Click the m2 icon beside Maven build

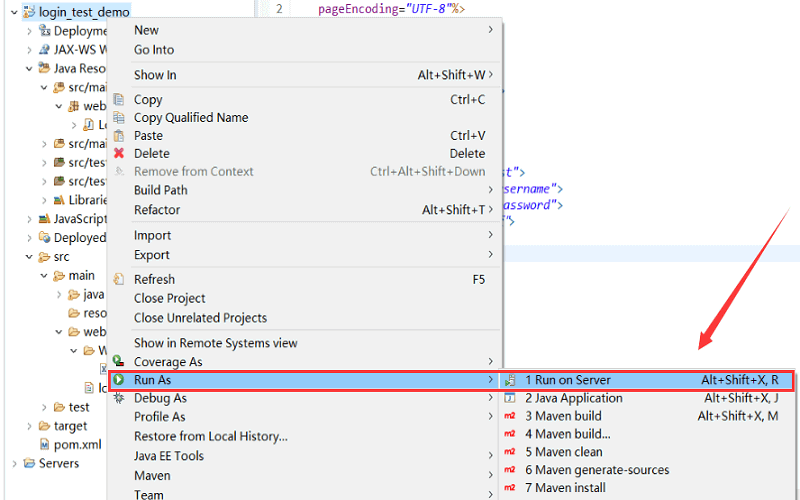click(509, 416)
